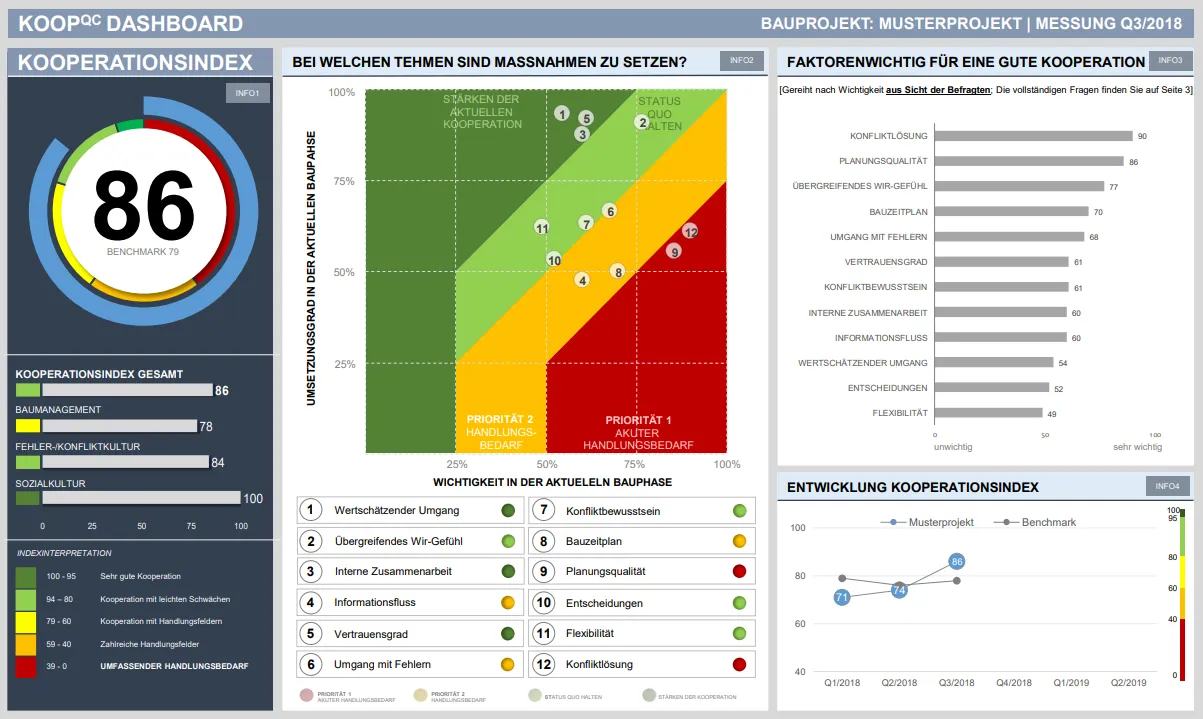1203x719 pixels.
Task: Click data point 11 in the matrix
Action: (x=541, y=228)
